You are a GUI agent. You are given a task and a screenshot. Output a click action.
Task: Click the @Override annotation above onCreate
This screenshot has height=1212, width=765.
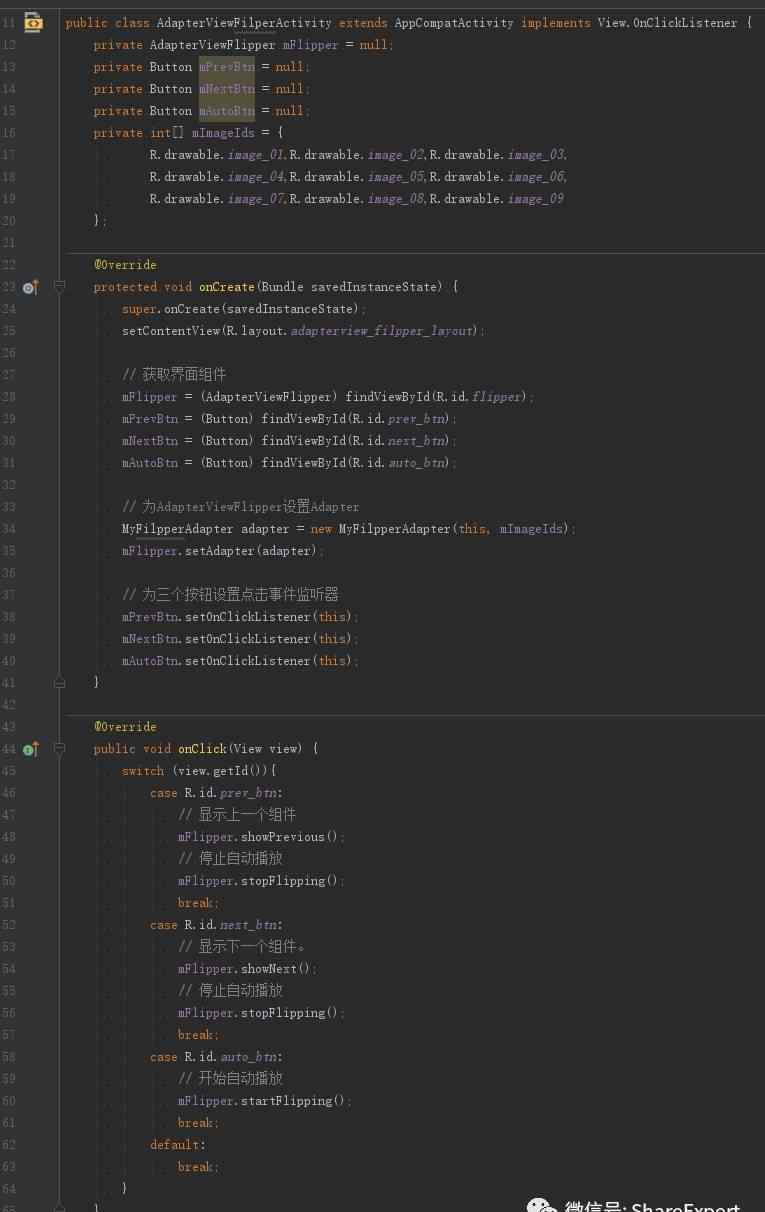coord(125,265)
